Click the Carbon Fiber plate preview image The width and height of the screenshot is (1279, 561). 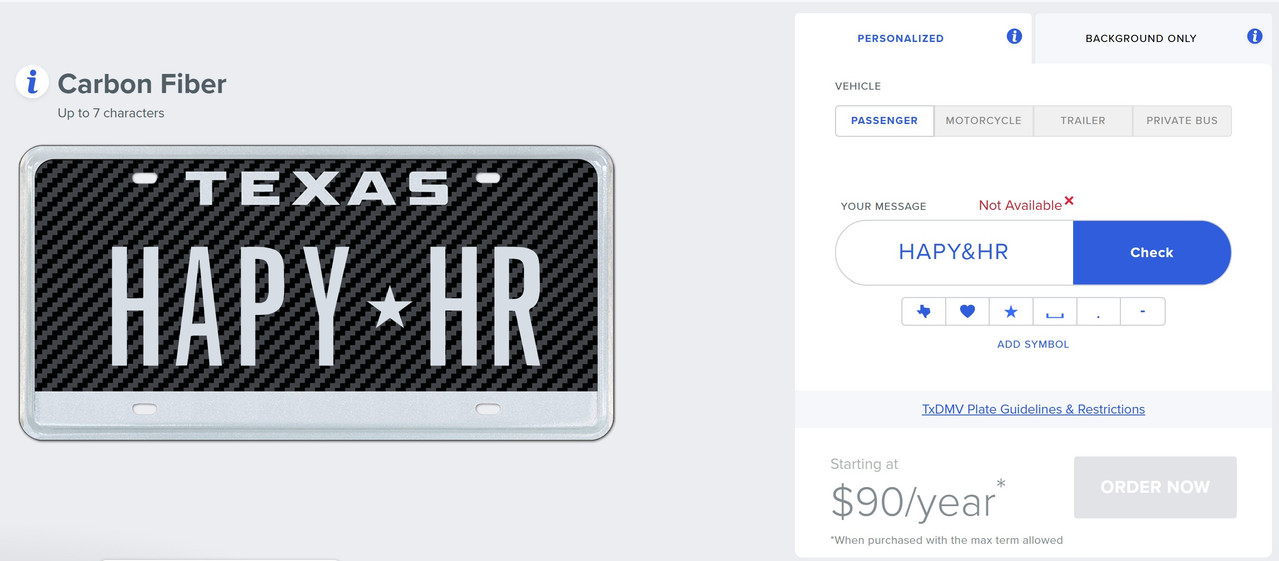coord(316,293)
